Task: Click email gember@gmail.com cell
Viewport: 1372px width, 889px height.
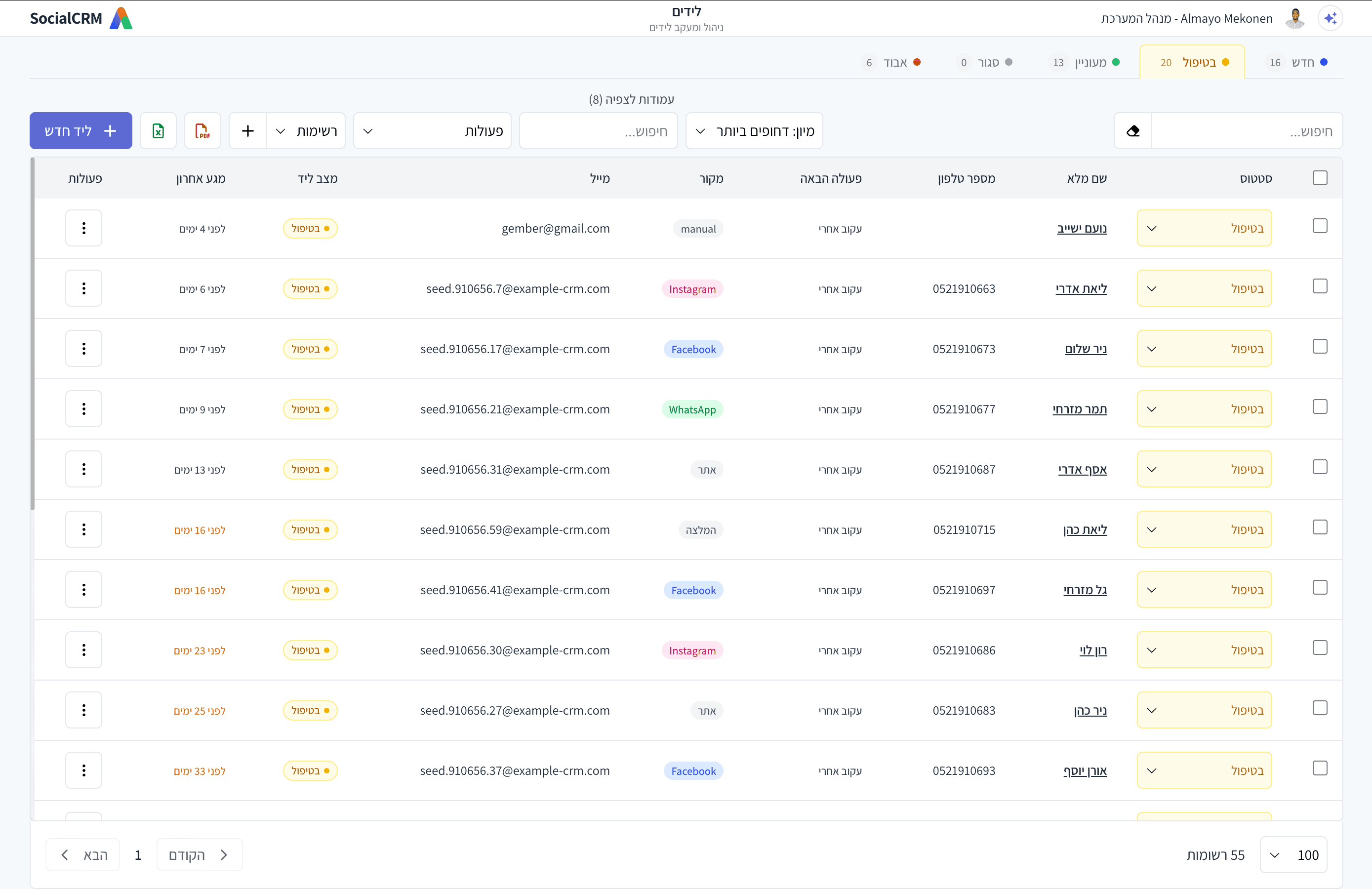Action: pos(556,228)
